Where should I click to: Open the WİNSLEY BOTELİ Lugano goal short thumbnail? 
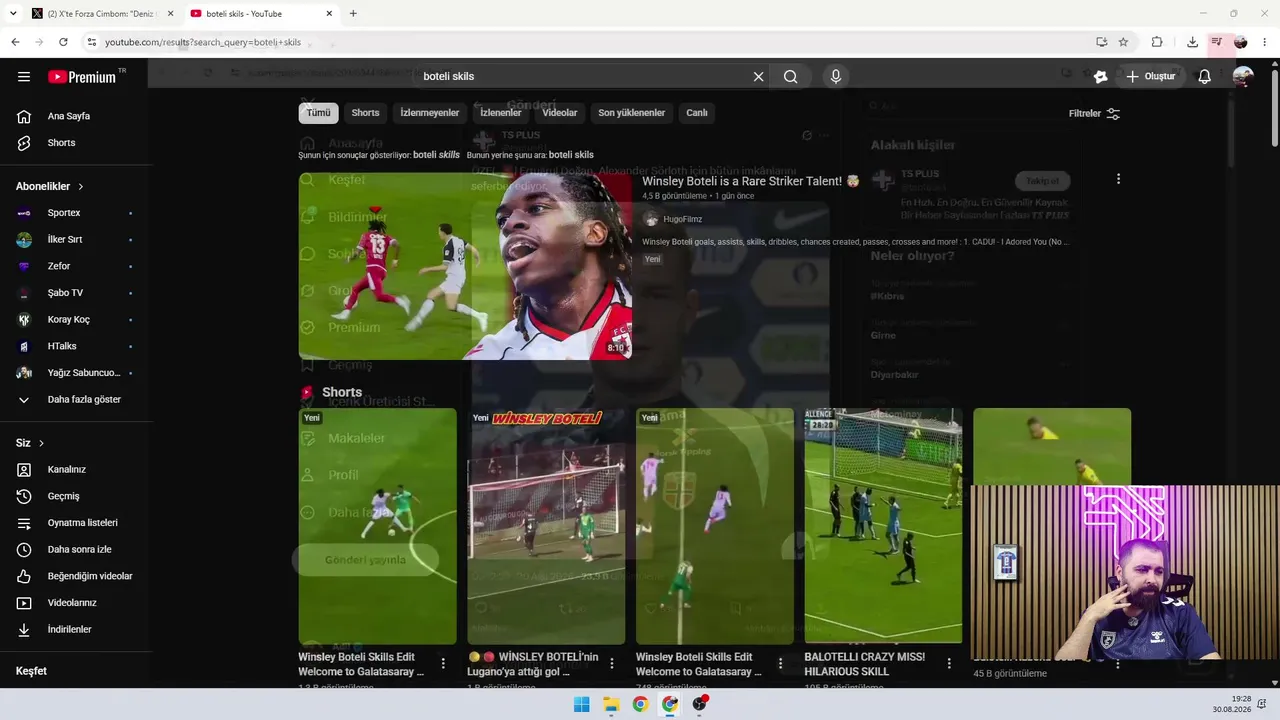coord(546,526)
